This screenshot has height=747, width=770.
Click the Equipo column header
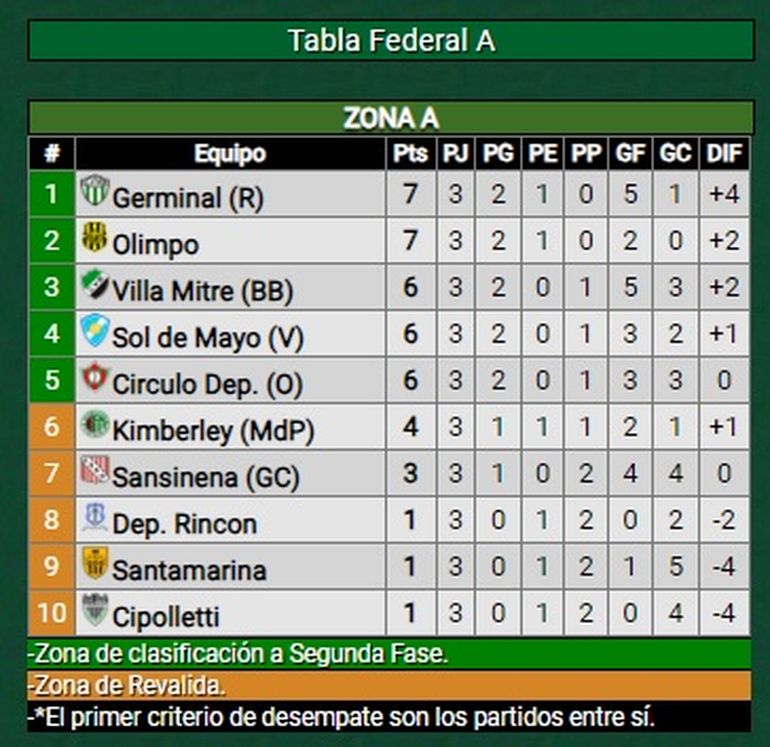point(230,154)
